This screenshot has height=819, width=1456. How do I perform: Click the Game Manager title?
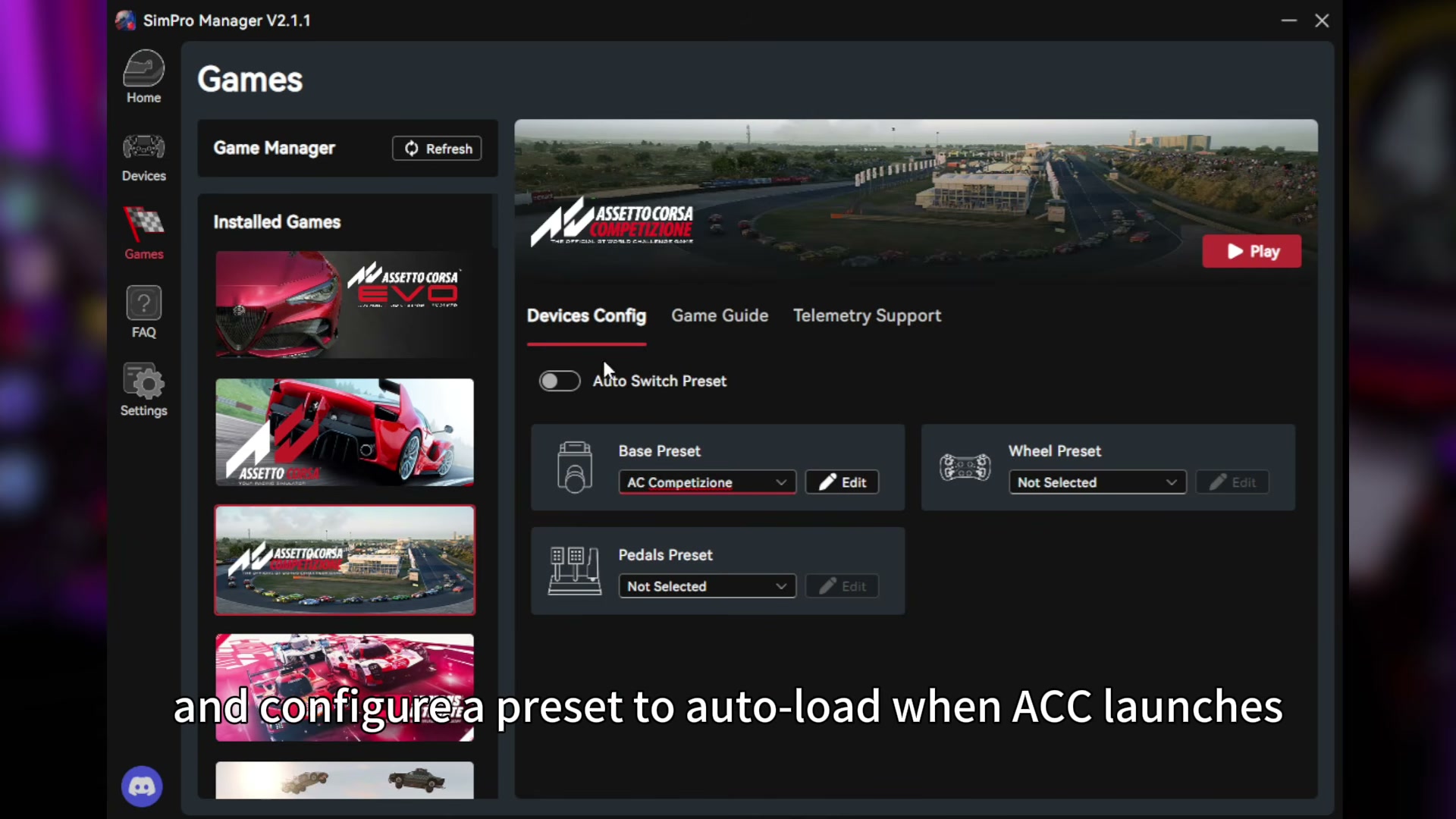pyautogui.click(x=274, y=149)
